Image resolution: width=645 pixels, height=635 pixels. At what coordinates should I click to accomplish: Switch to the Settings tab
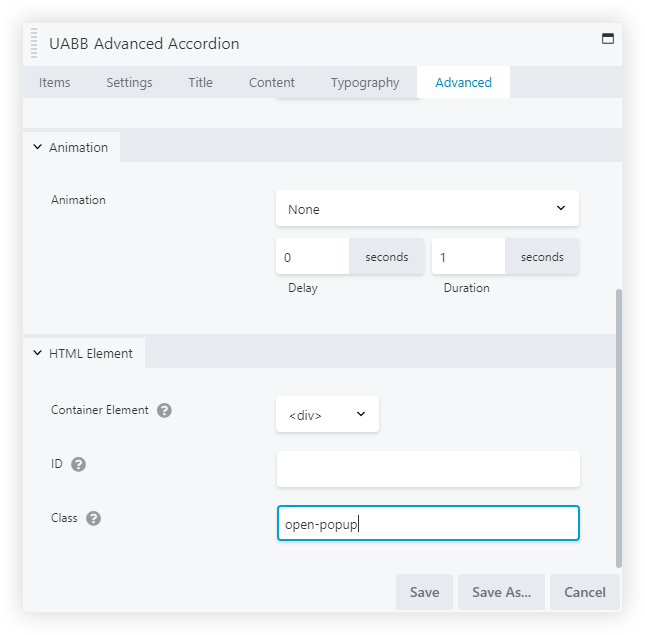click(x=129, y=82)
